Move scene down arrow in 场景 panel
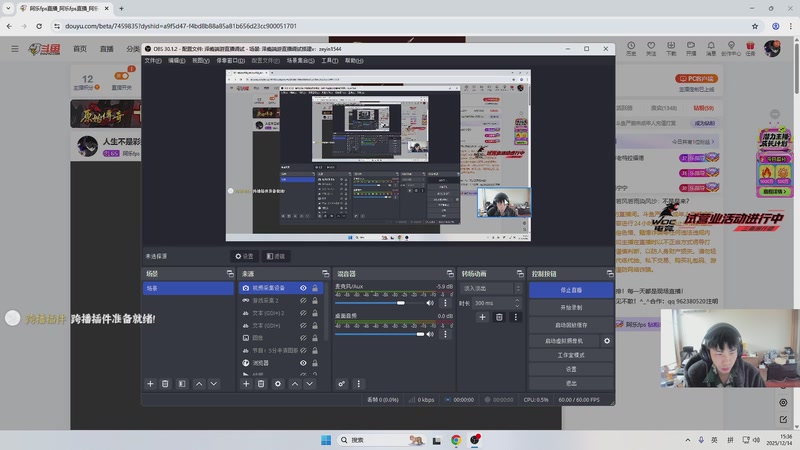This screenshot has width=800, height=450. tap(214, 384)
